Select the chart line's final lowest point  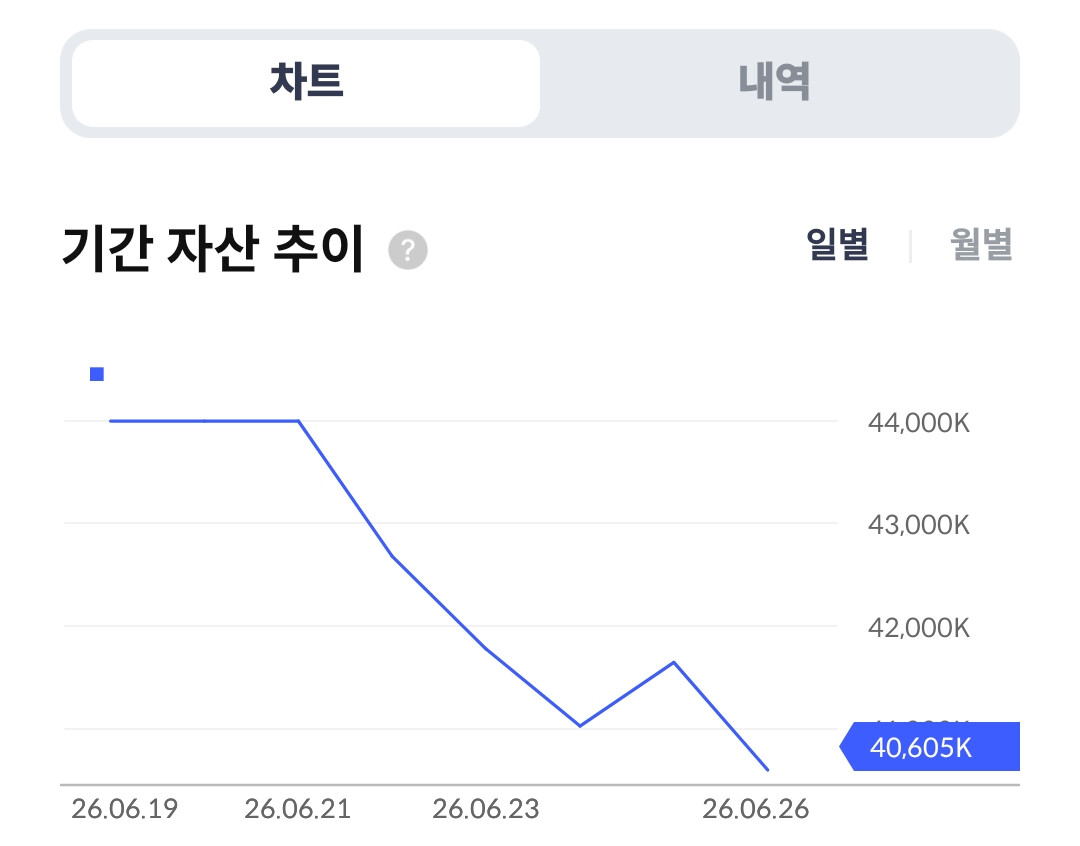pyautogui.click(x=767, y=770)
